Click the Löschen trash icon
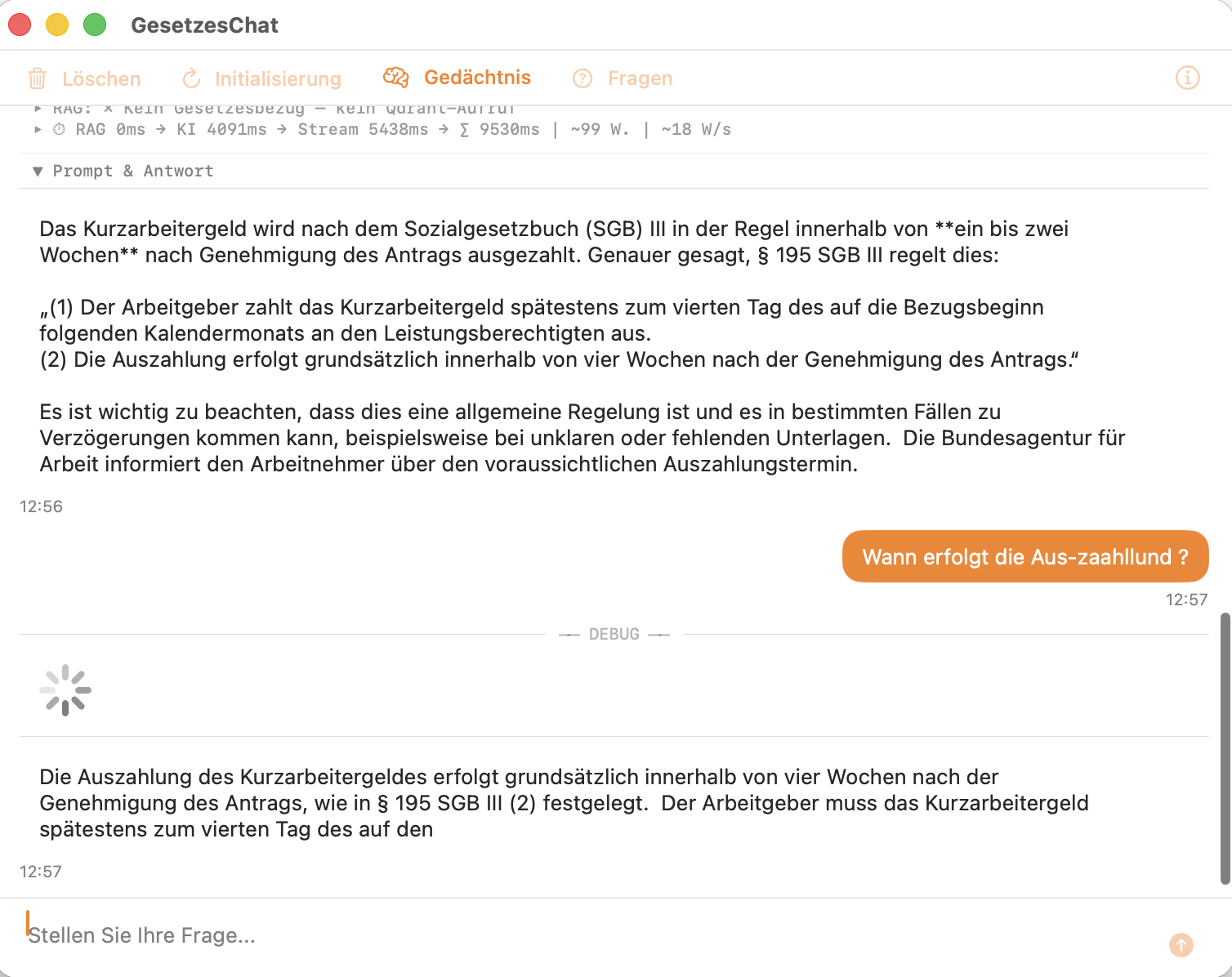Screen dimensions: 1232x977 pyautogui.click(x=37, y=78)
